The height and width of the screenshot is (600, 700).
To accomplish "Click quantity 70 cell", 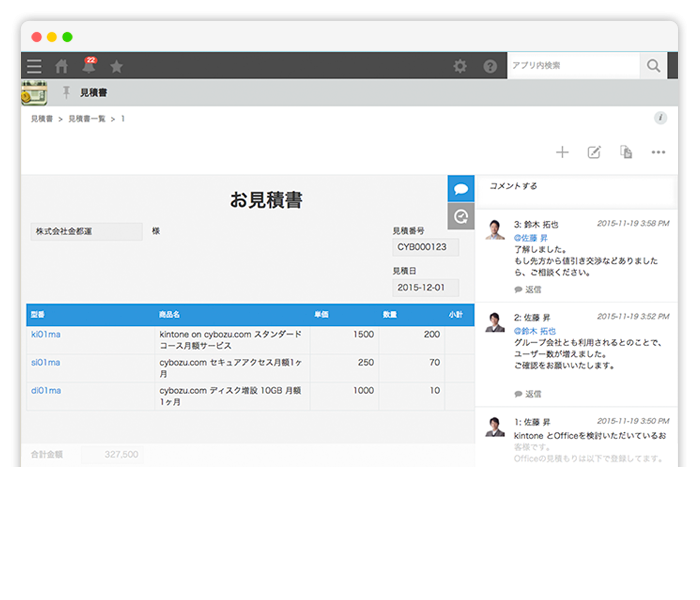I will pos(412,368).
